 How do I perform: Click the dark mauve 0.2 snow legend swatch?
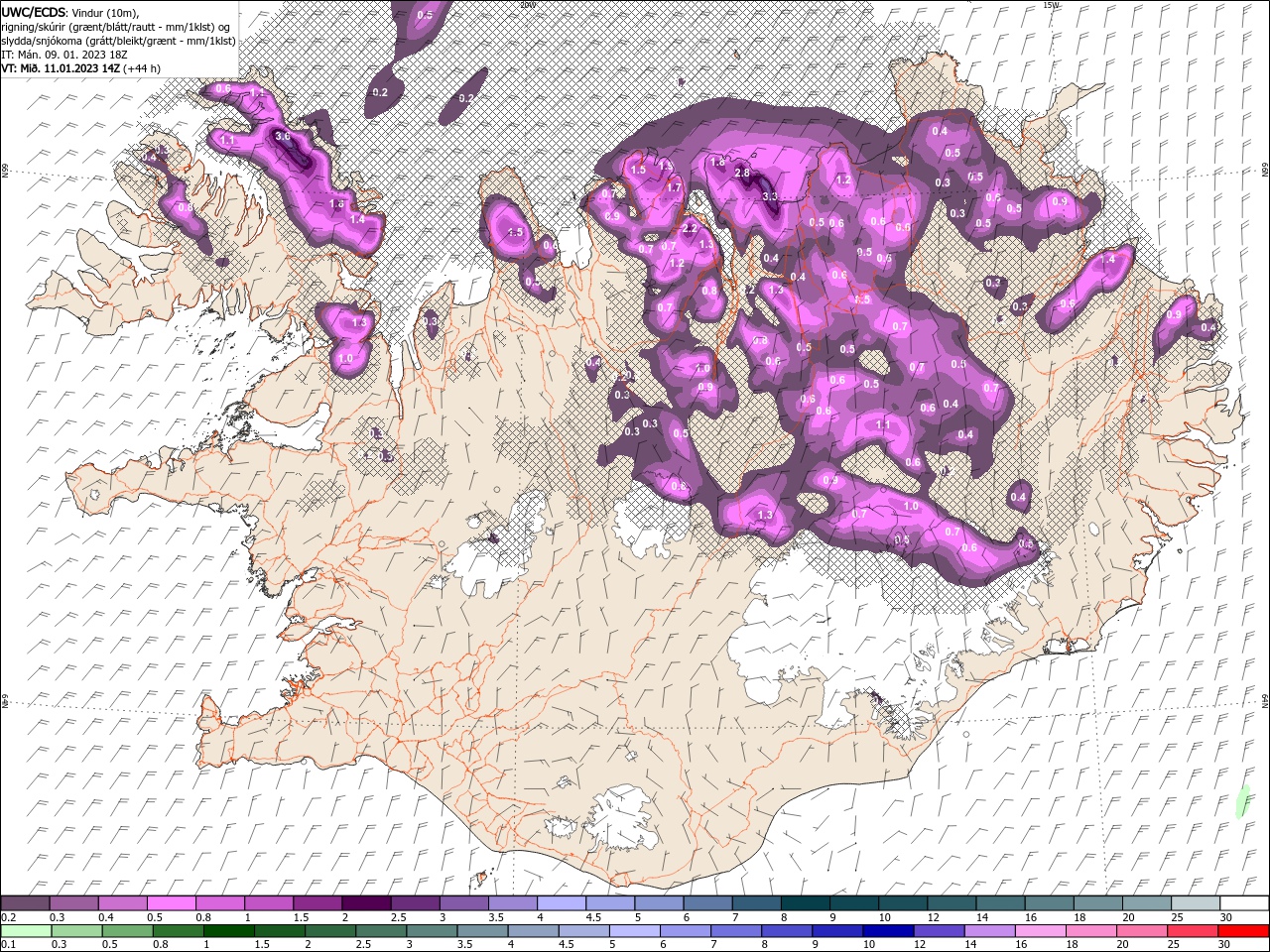click(25, 902)
